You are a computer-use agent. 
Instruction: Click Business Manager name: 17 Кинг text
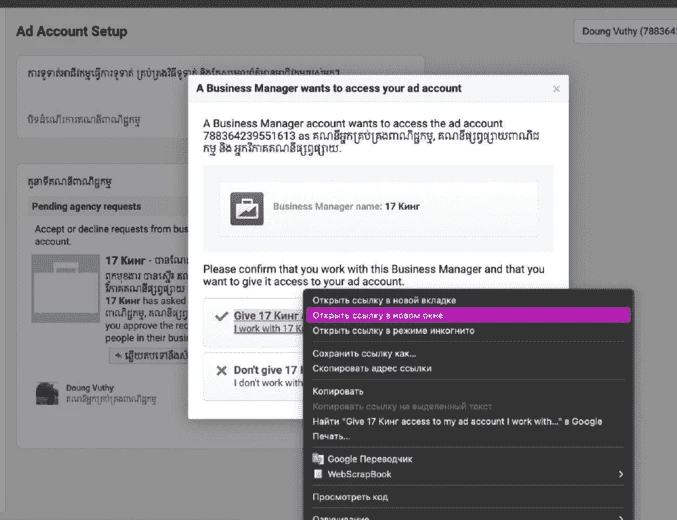click(x=346, y=206)
